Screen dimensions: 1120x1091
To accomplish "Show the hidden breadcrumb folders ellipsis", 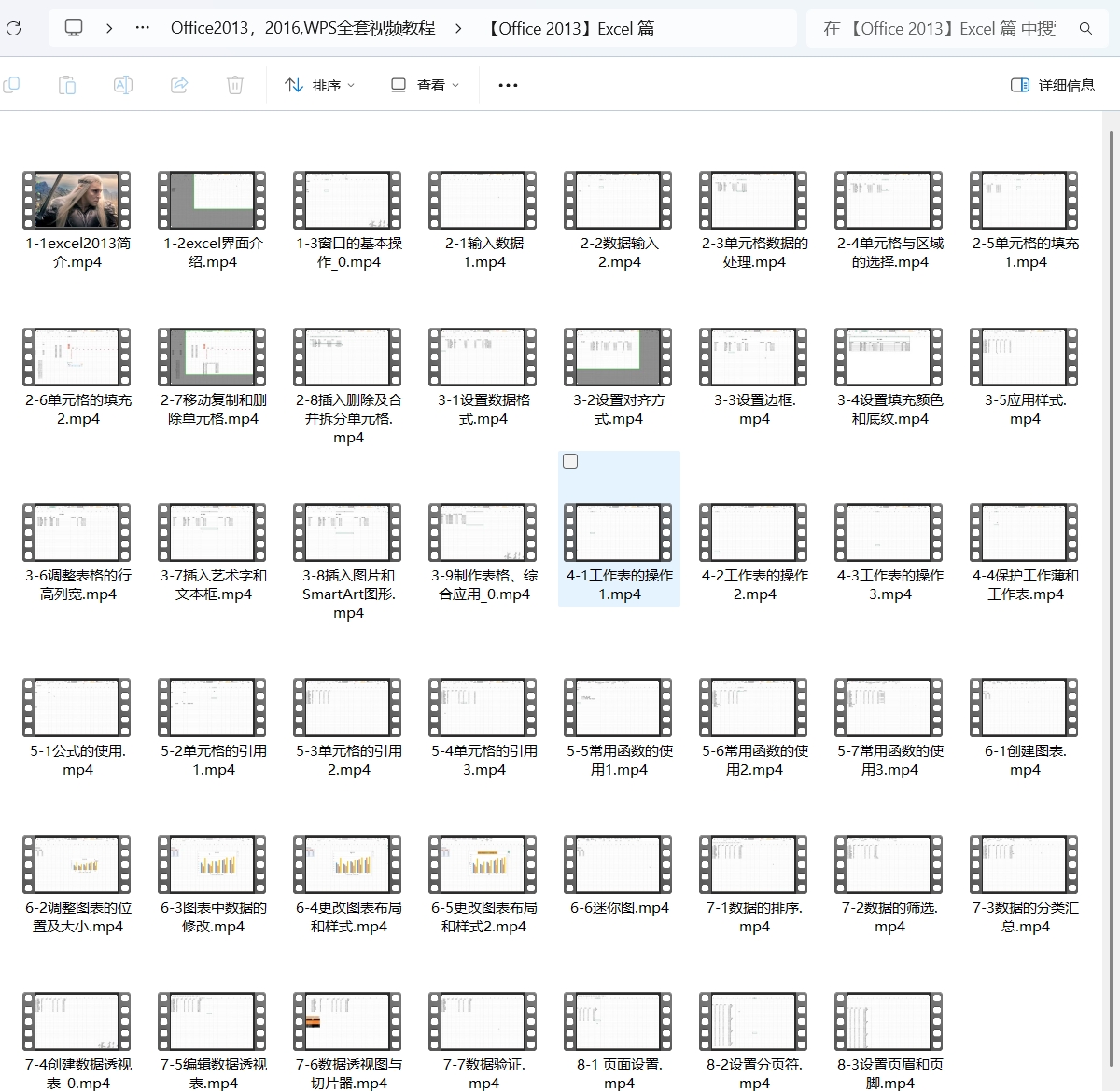I will 143,28.
